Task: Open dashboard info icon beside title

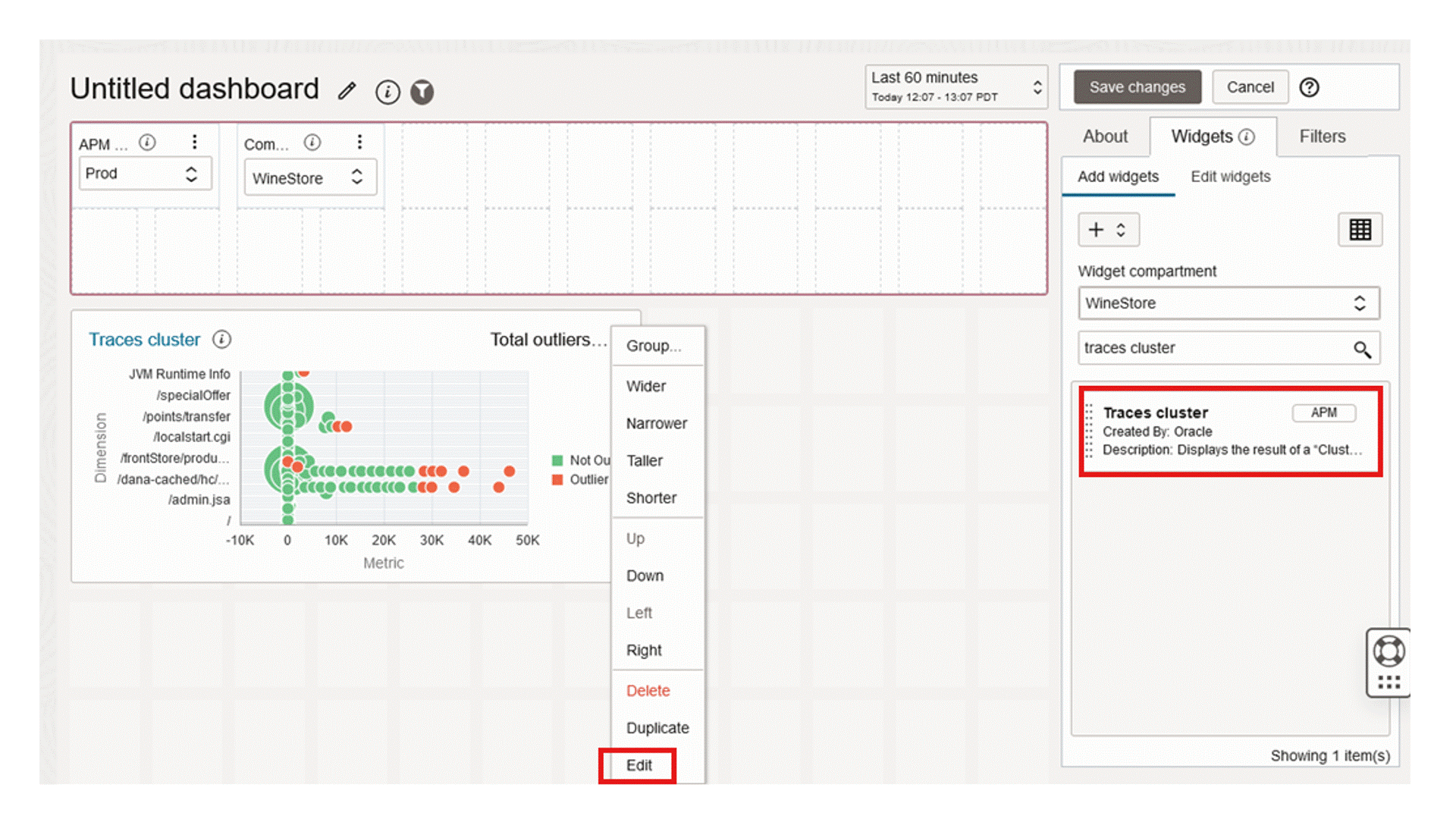Action: (388, 92)
